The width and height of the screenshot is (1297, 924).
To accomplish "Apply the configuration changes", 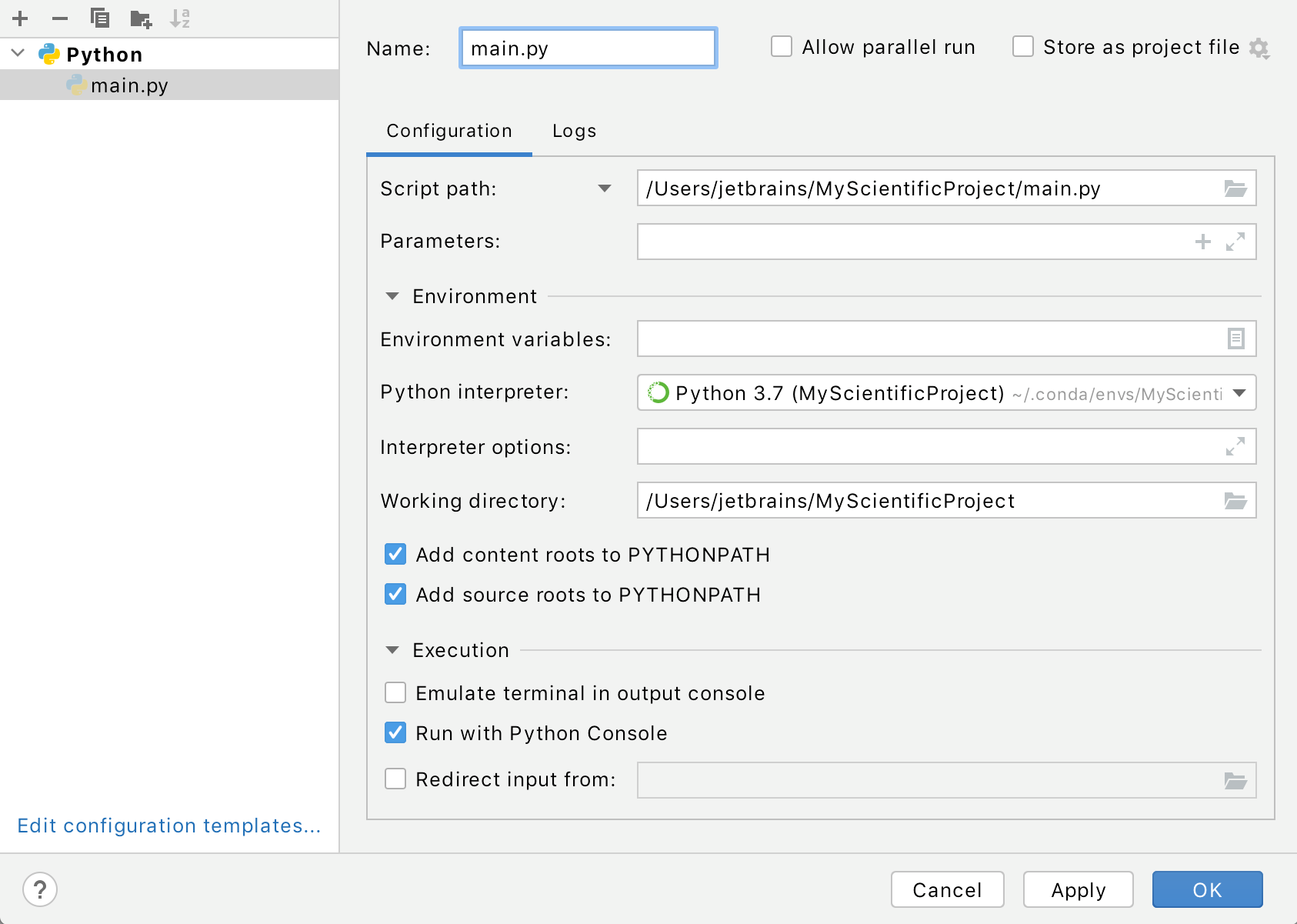I will [1079, 889].
